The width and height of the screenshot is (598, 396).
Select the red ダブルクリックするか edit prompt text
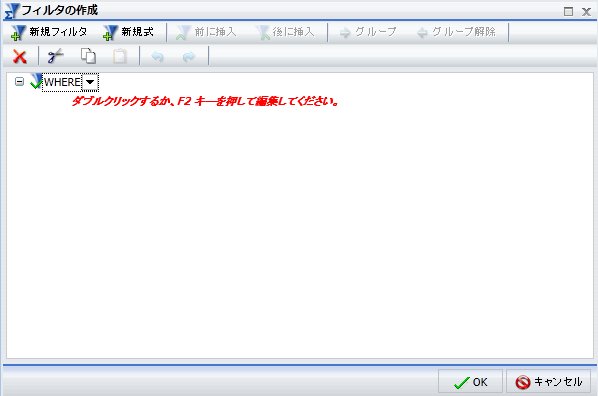(x=205, y=101)
